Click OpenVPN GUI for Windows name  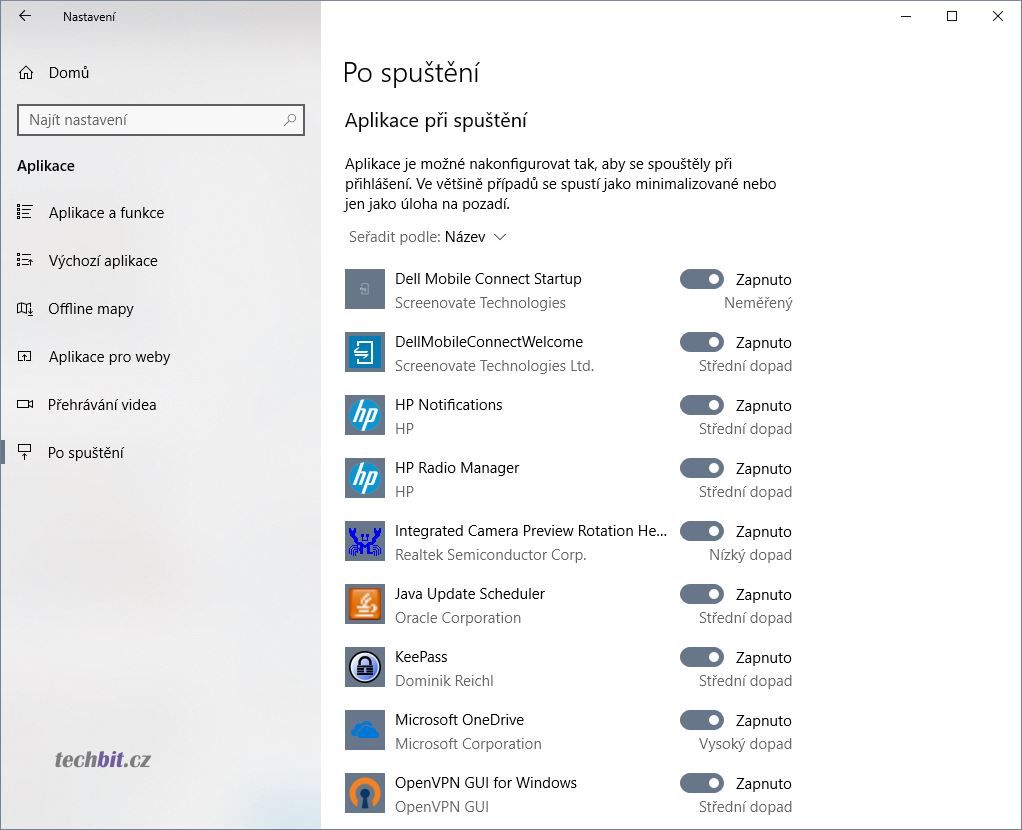coord(486,782)
